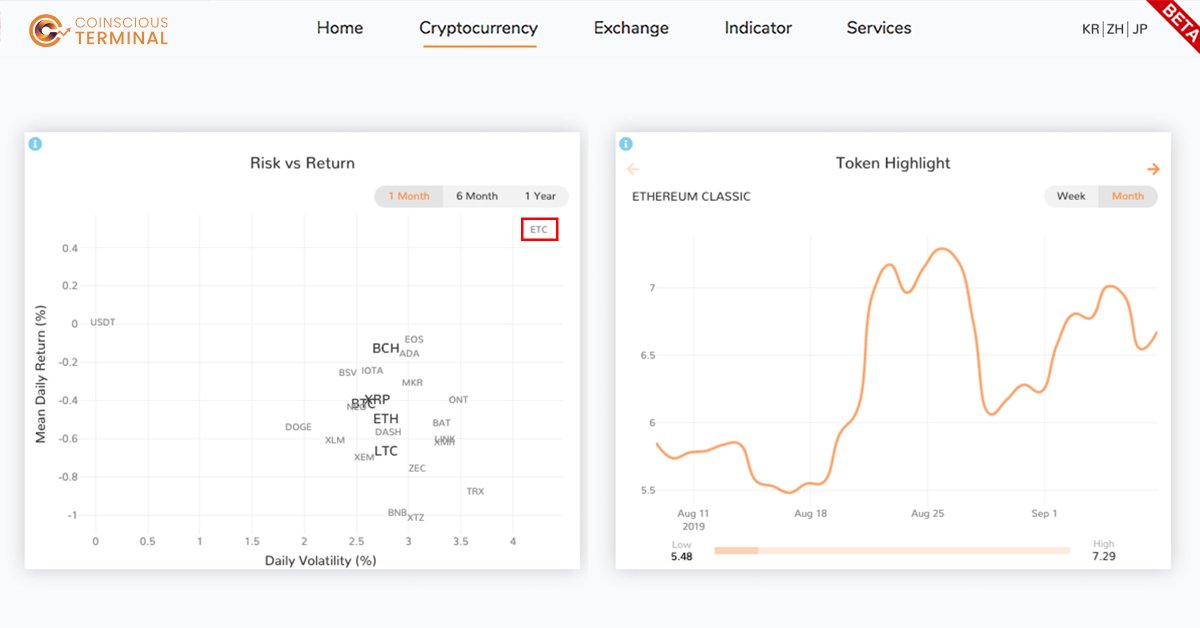This screenshot has width=1200, height=628.
Task: Click the XEM label in scatter chart
Action: 364,457
